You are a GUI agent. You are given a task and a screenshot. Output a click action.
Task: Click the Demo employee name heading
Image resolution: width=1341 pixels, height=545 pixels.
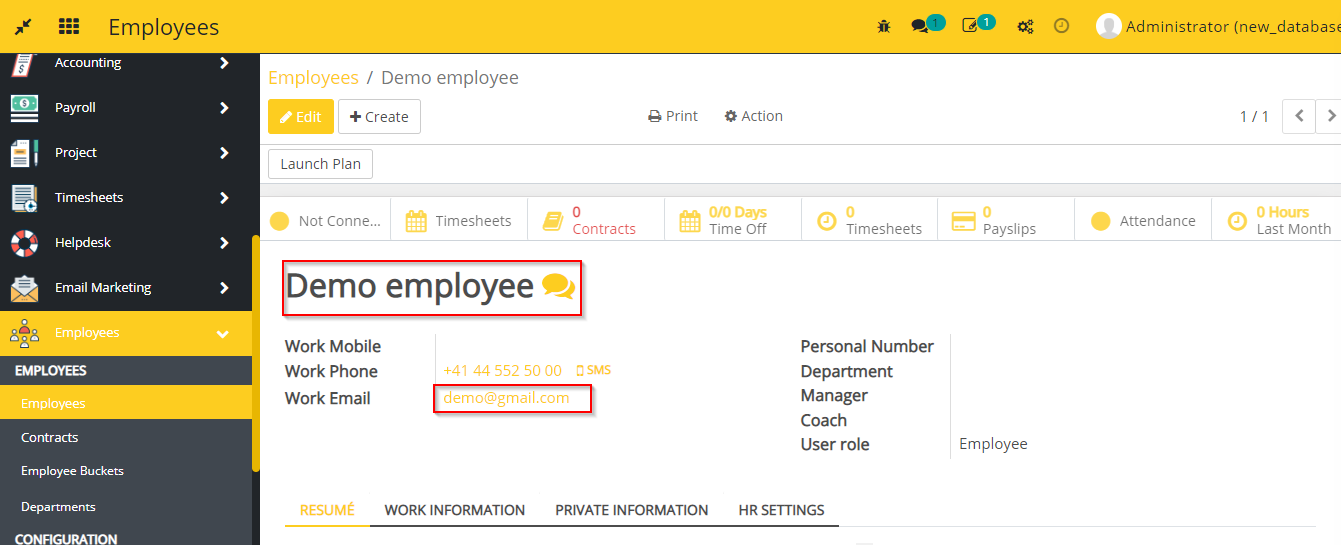[x=410, y=287]
